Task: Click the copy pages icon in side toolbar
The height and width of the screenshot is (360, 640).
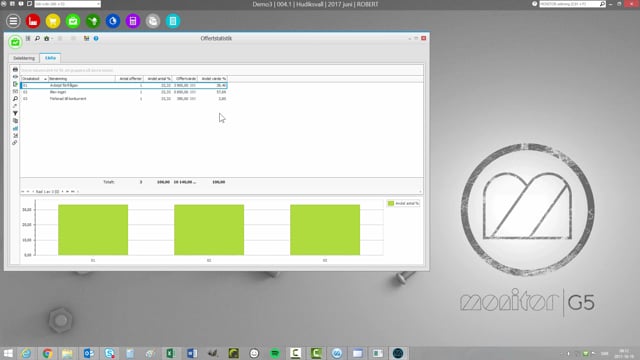Action: (15, 121)
